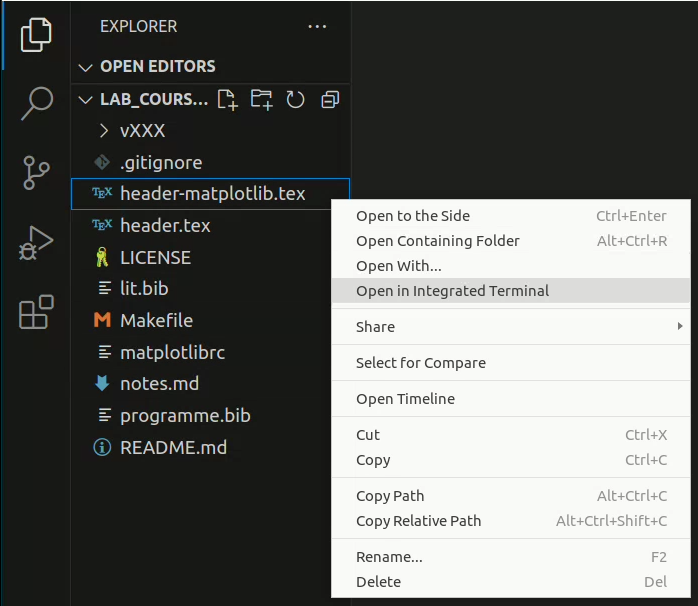Click the New Folder icon
The width and height of the screenshot is (698, 606).
[x=261, y=99]
